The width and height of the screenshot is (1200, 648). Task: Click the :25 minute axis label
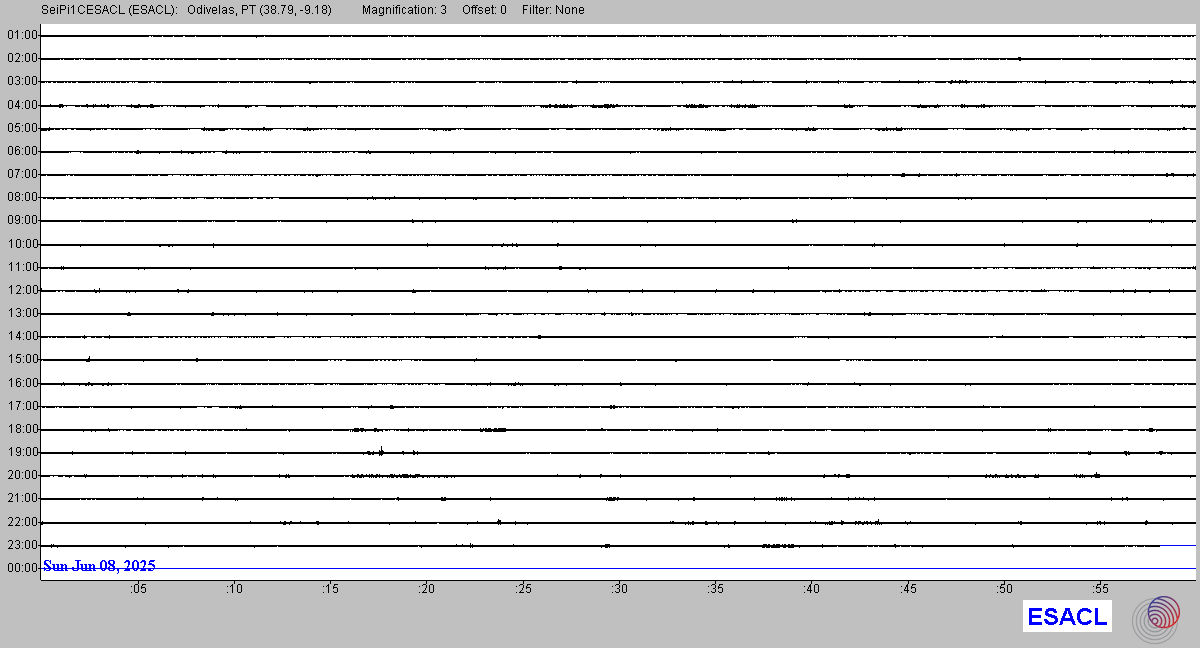click(523, 589)
